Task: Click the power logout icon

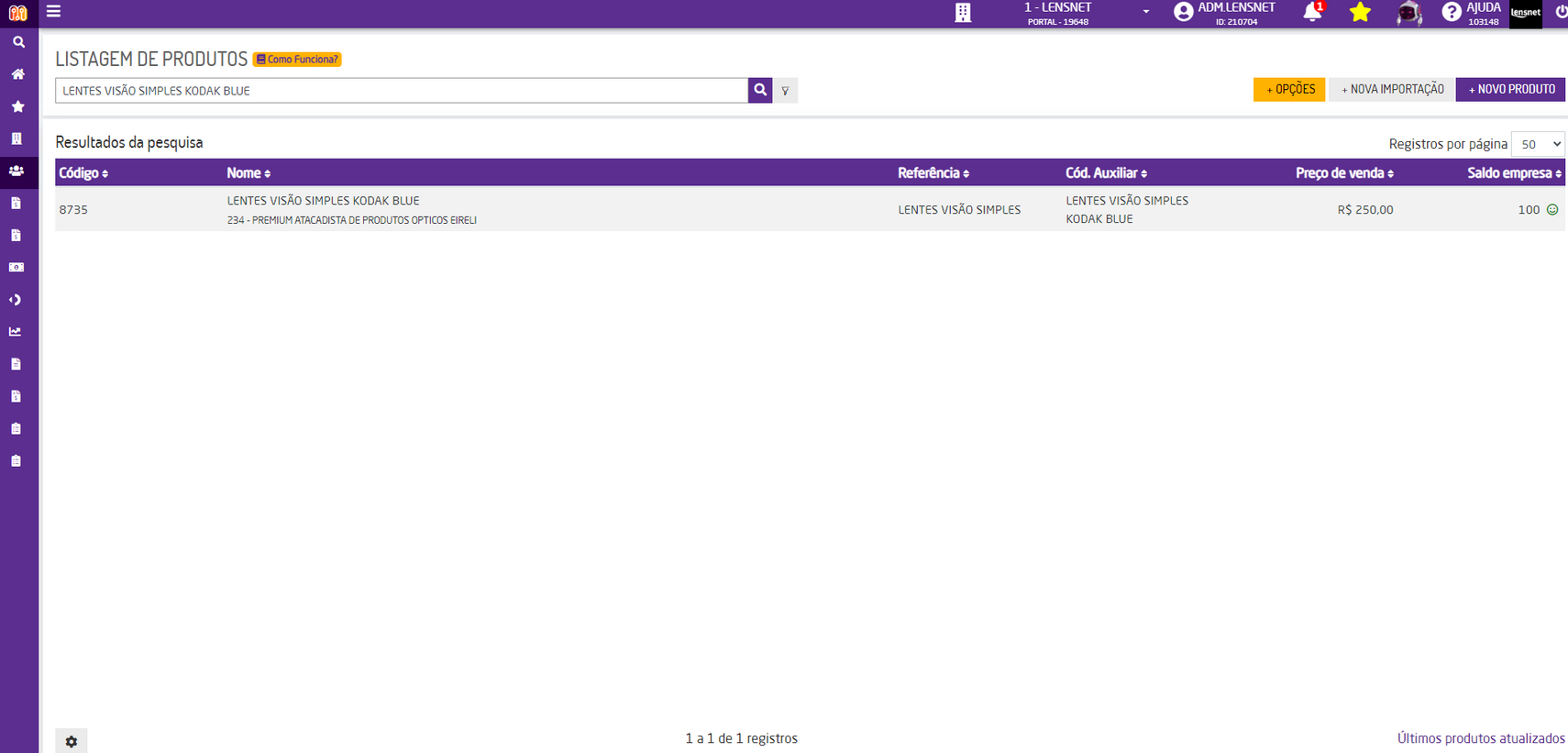Action: (x=1560, y=12)
